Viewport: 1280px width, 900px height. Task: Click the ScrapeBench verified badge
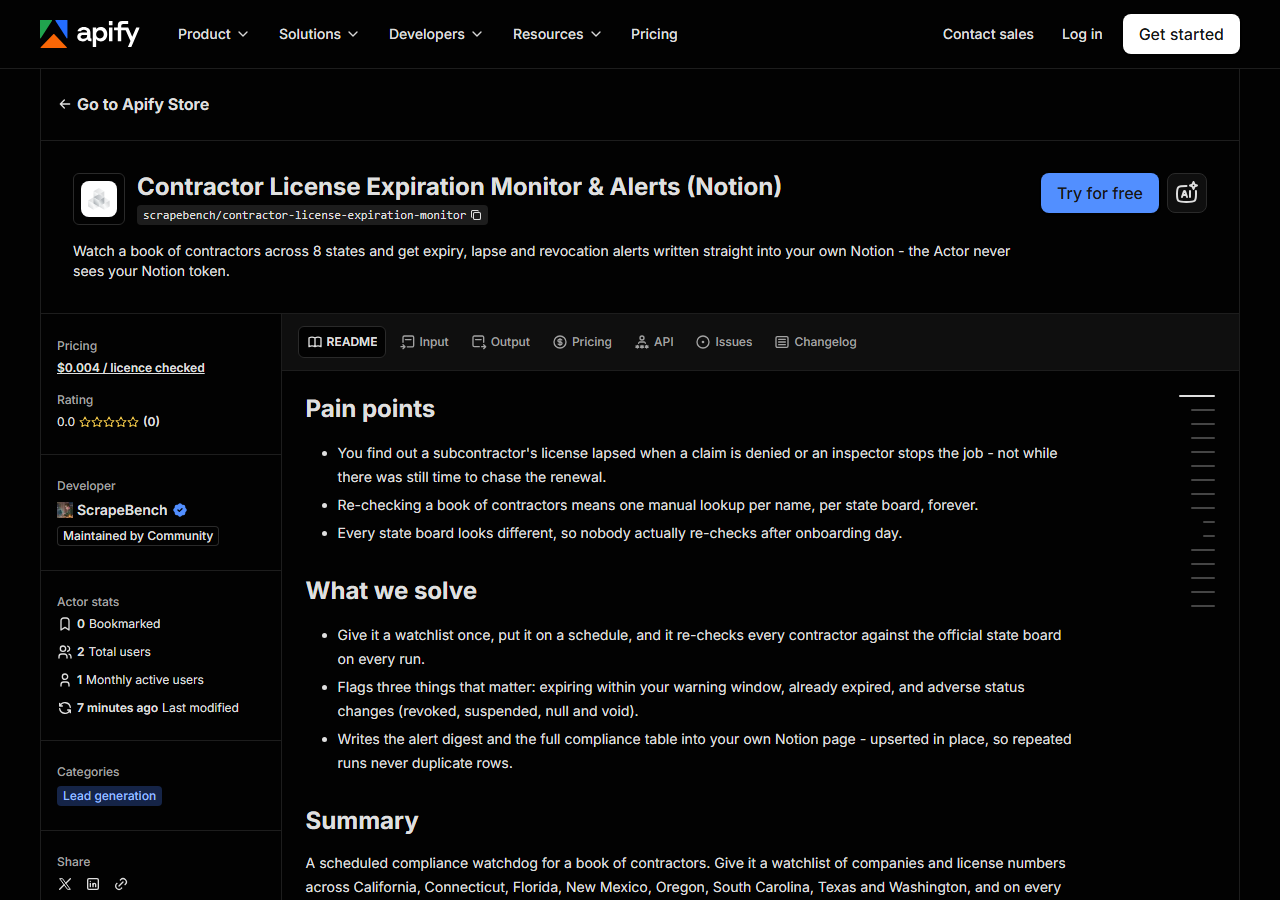(x=180, y=510)
